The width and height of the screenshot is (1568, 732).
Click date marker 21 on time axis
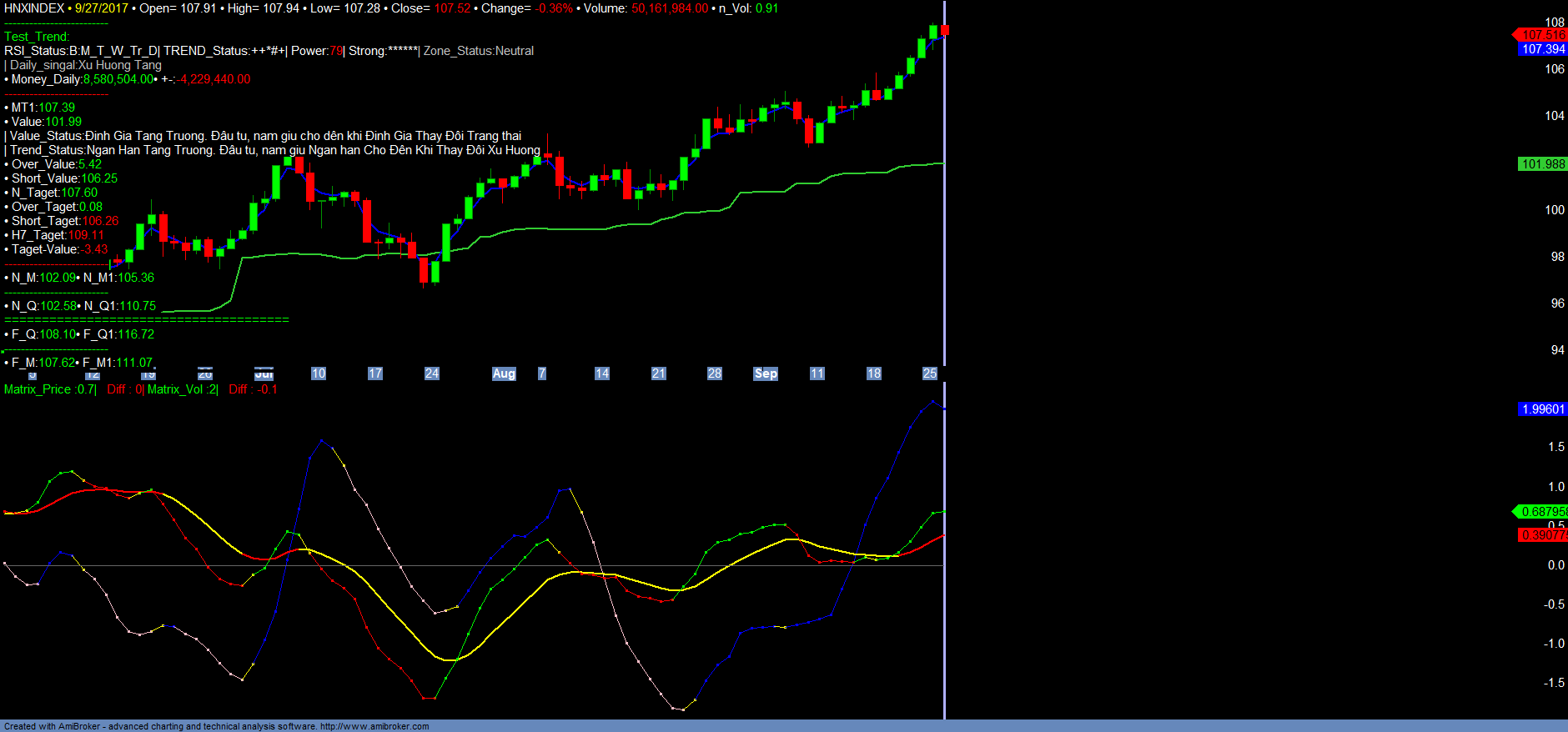coord(659,374)
